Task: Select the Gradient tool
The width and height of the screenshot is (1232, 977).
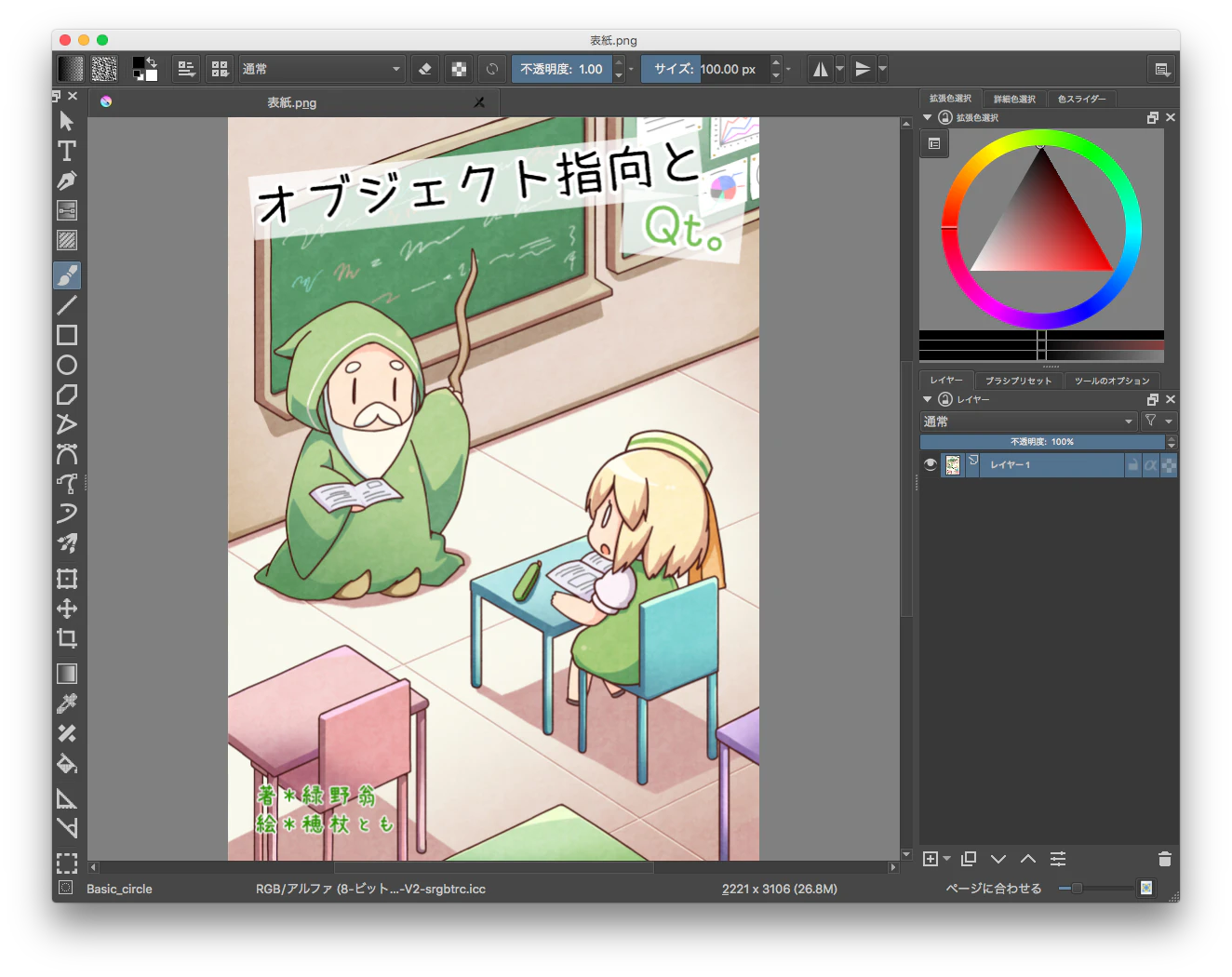Action: point(67,674)
